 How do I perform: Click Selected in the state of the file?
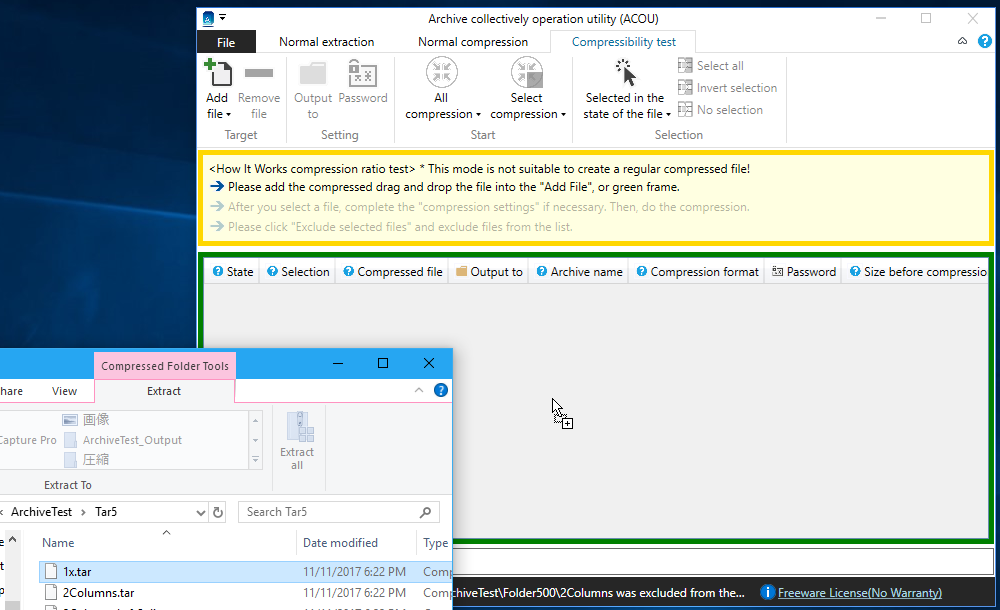point(625,105)
